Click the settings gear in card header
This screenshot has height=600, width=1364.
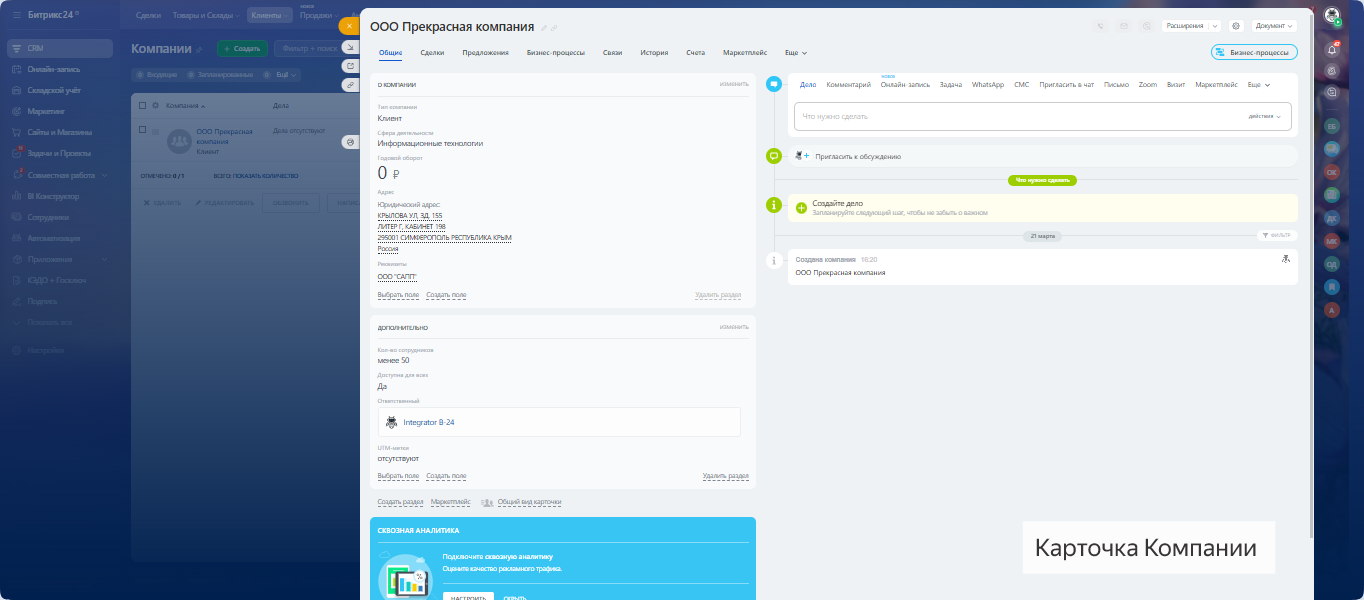[x=1236, y=26]
